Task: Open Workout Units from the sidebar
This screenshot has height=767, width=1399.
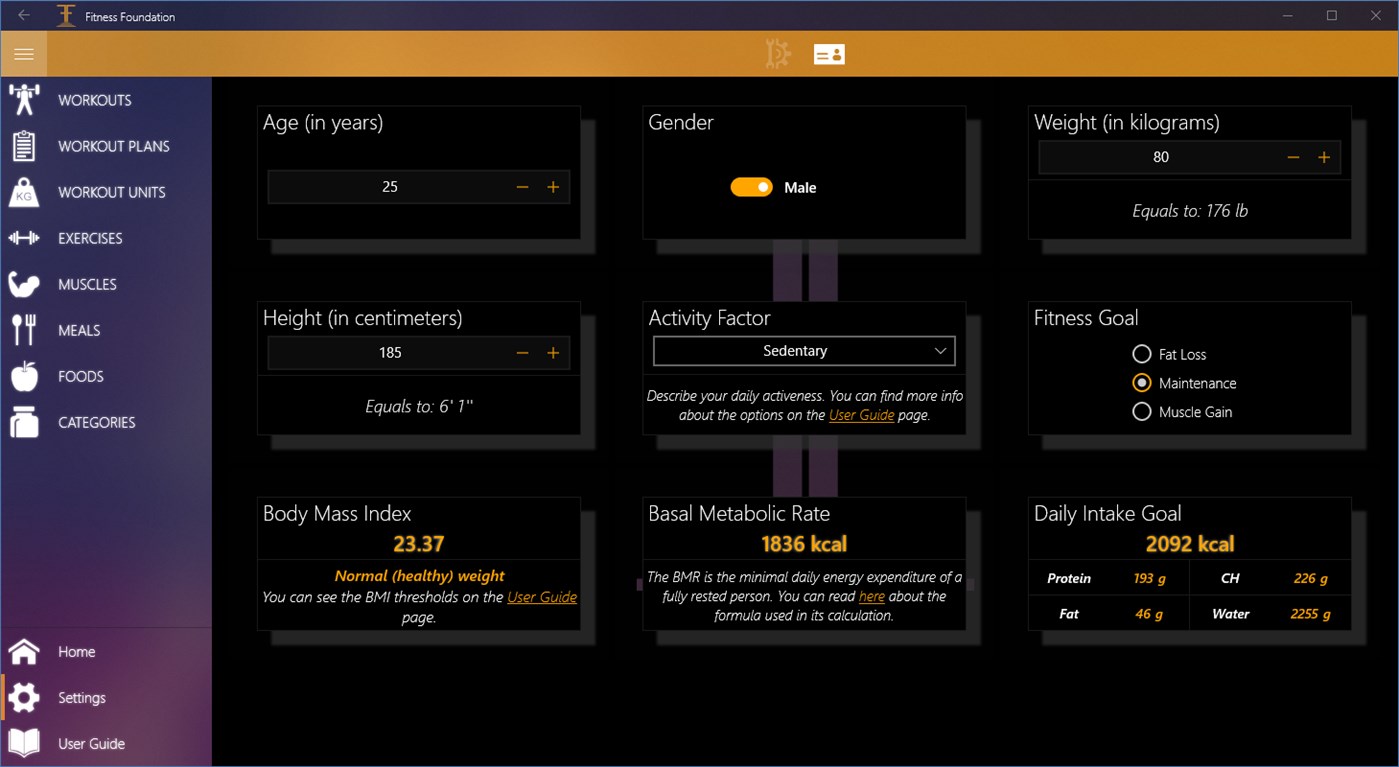Action: click(x=24, y=192)
